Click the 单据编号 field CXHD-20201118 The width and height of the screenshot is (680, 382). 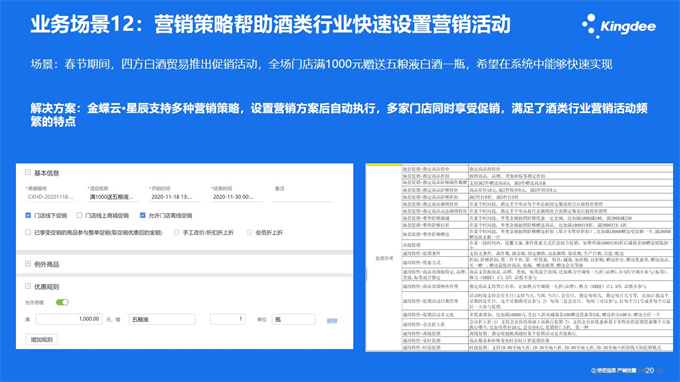(x=51, y=197)
